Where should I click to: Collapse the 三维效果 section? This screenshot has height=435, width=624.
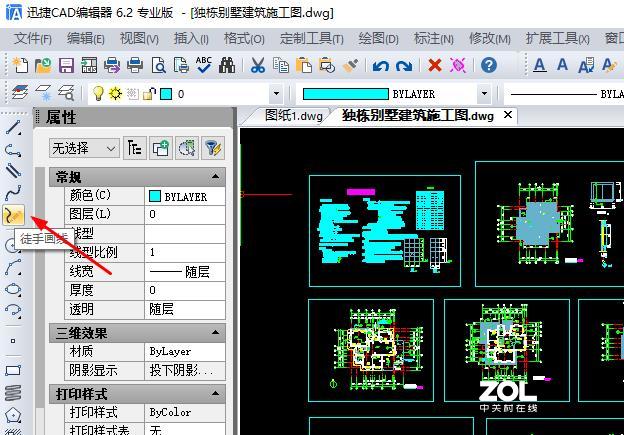pos(215,332)
